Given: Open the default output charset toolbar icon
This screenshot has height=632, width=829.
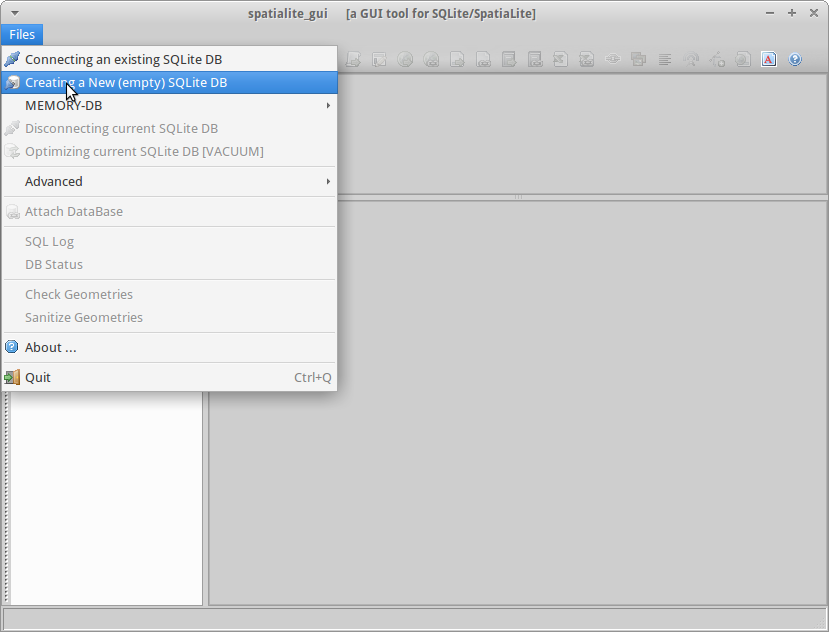Looking at the screenshot, I should (769, 59).
